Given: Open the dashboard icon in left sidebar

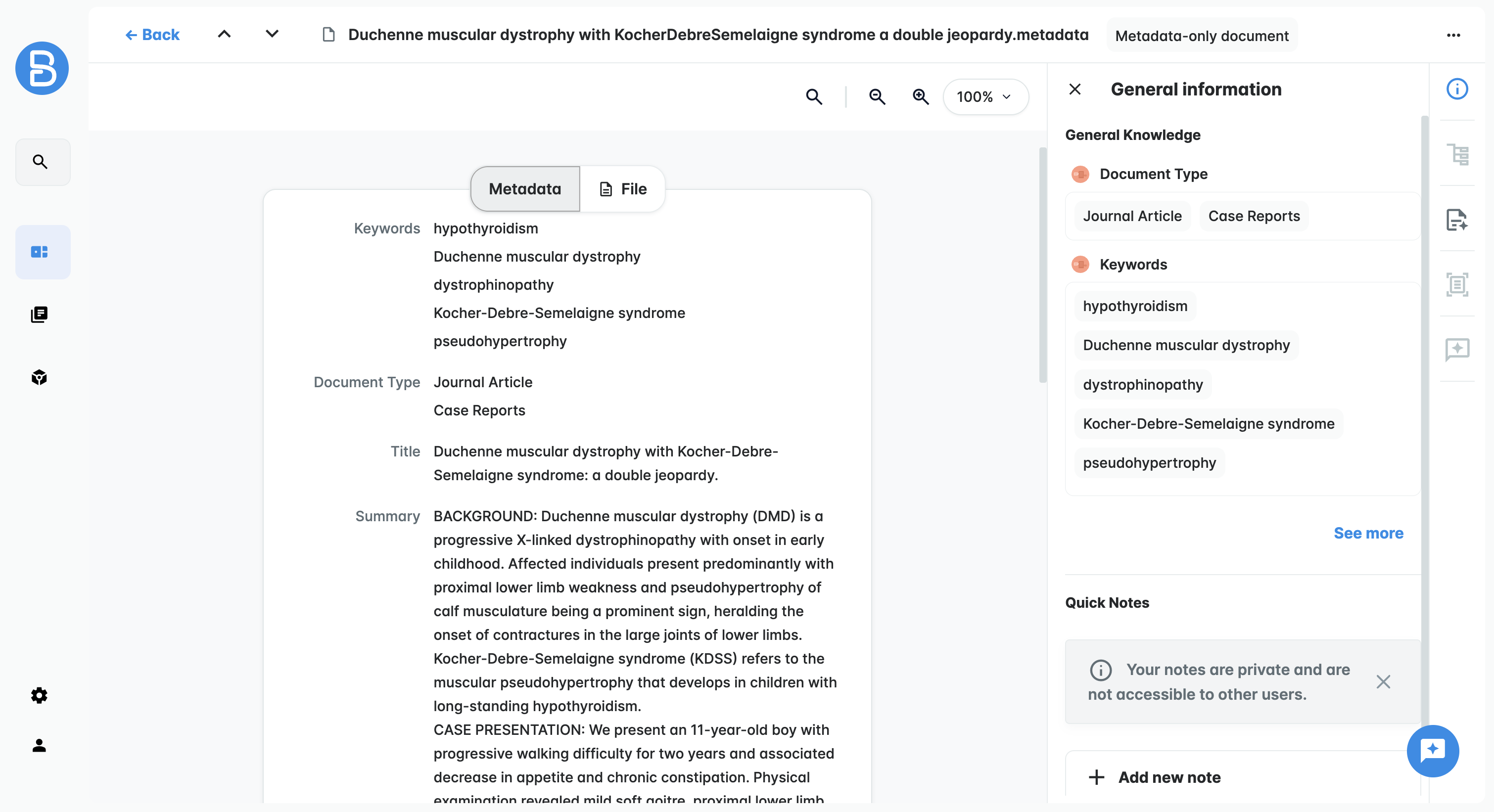Looking at the screenshot, I should 40,252.
